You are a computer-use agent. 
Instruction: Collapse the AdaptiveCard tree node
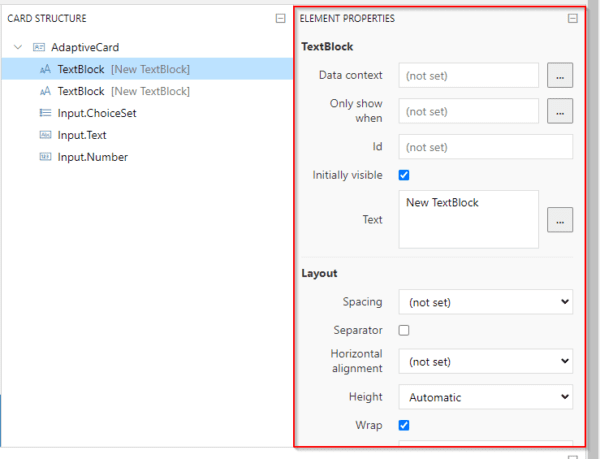click(x=18, y=47)
